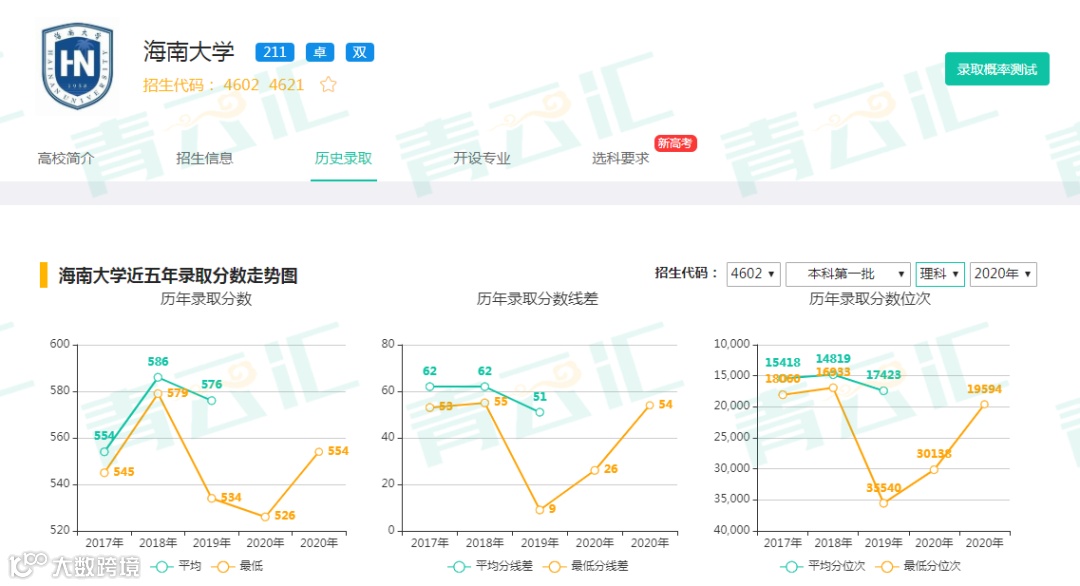Click the 545 lowest score 2017 point
Viewport: 1080px width, 586px height.
click(104, 472)
